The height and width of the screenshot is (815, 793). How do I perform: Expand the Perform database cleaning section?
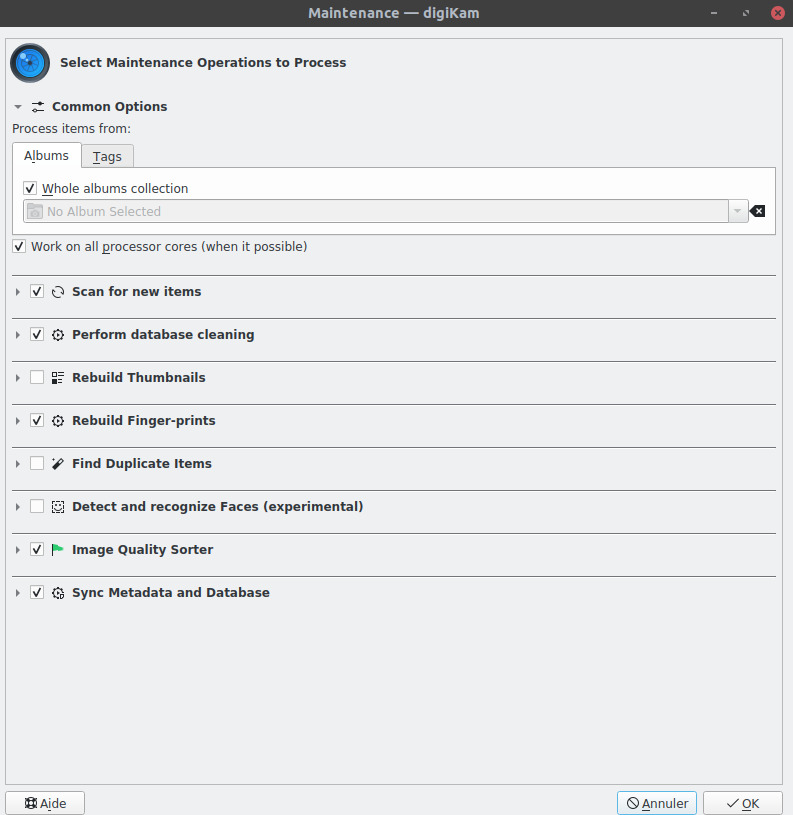pyautogui.click(x=18, y=335)
